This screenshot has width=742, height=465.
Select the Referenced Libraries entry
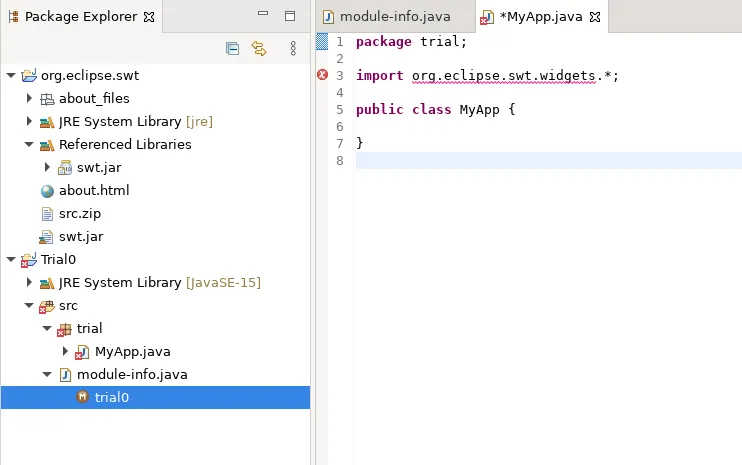125,144
